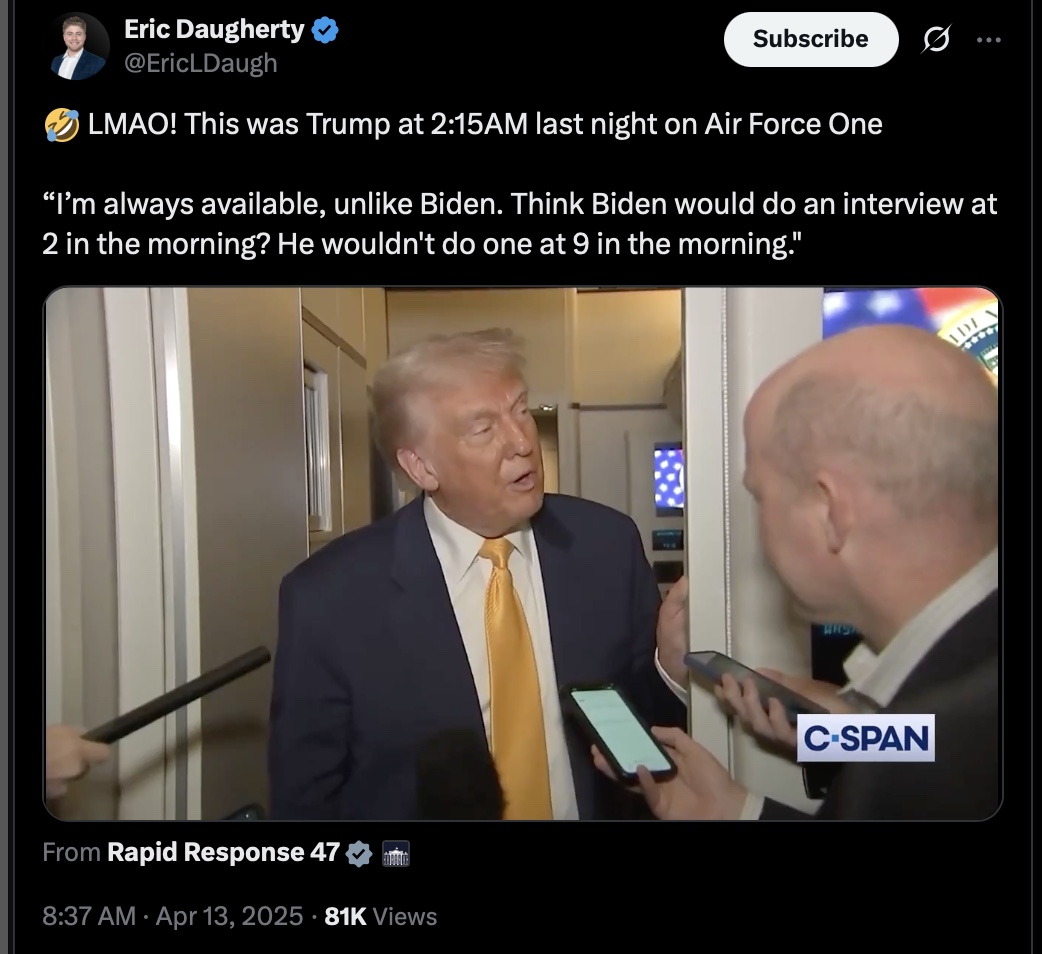Image resolution: width=1042 pixels, height=954 pixels.
Task: Click the quoted Biden interview text
Action: coord(520,224)
